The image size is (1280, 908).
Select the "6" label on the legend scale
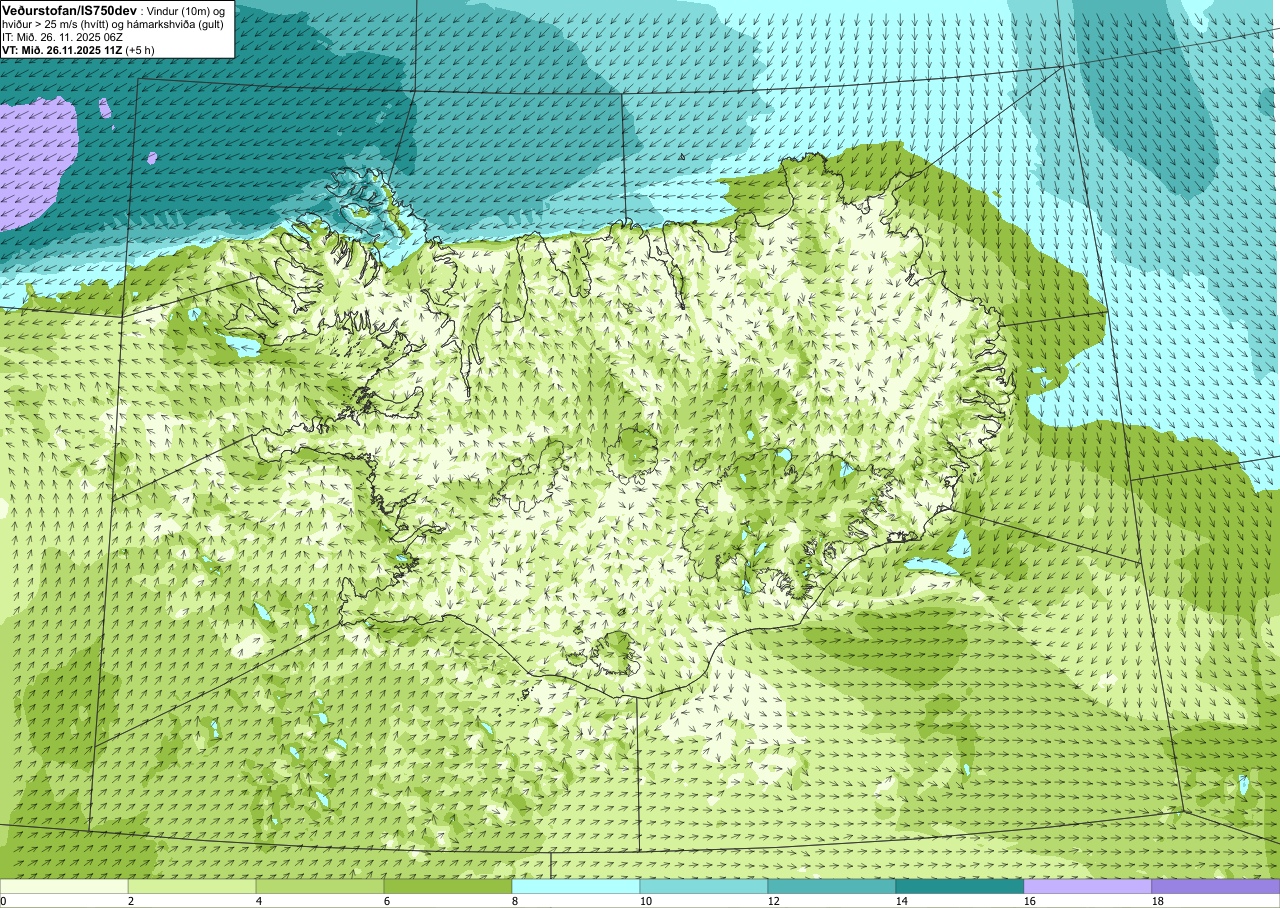click(387, 901)
